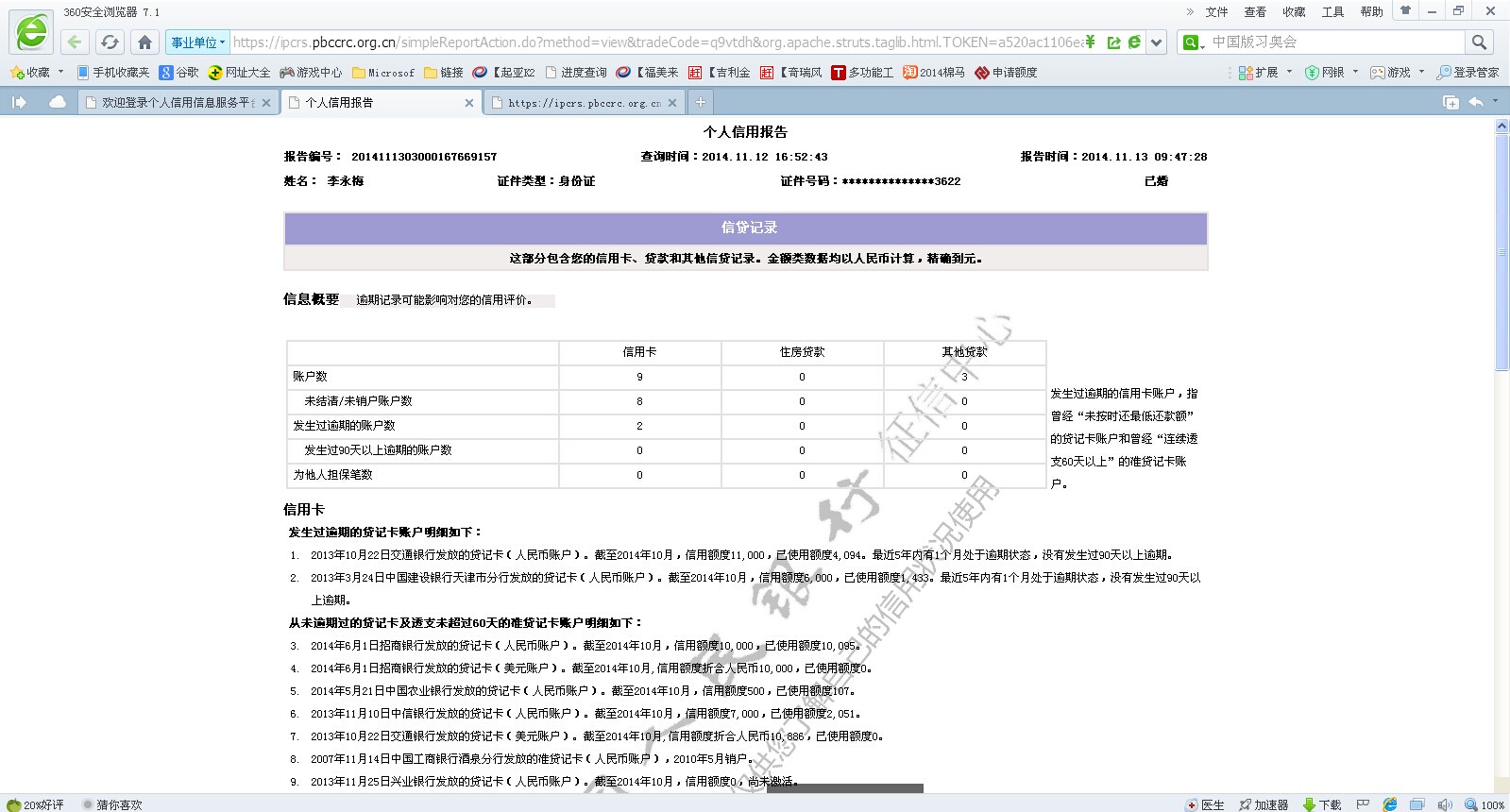Restore the last closed tab
The width and height of the screenshot is (1510, 812).
[1476, 102]
